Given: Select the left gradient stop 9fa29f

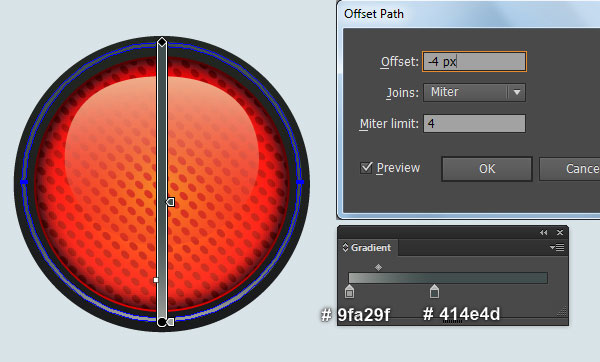Looking at the screenshot, I should (349, 292).
